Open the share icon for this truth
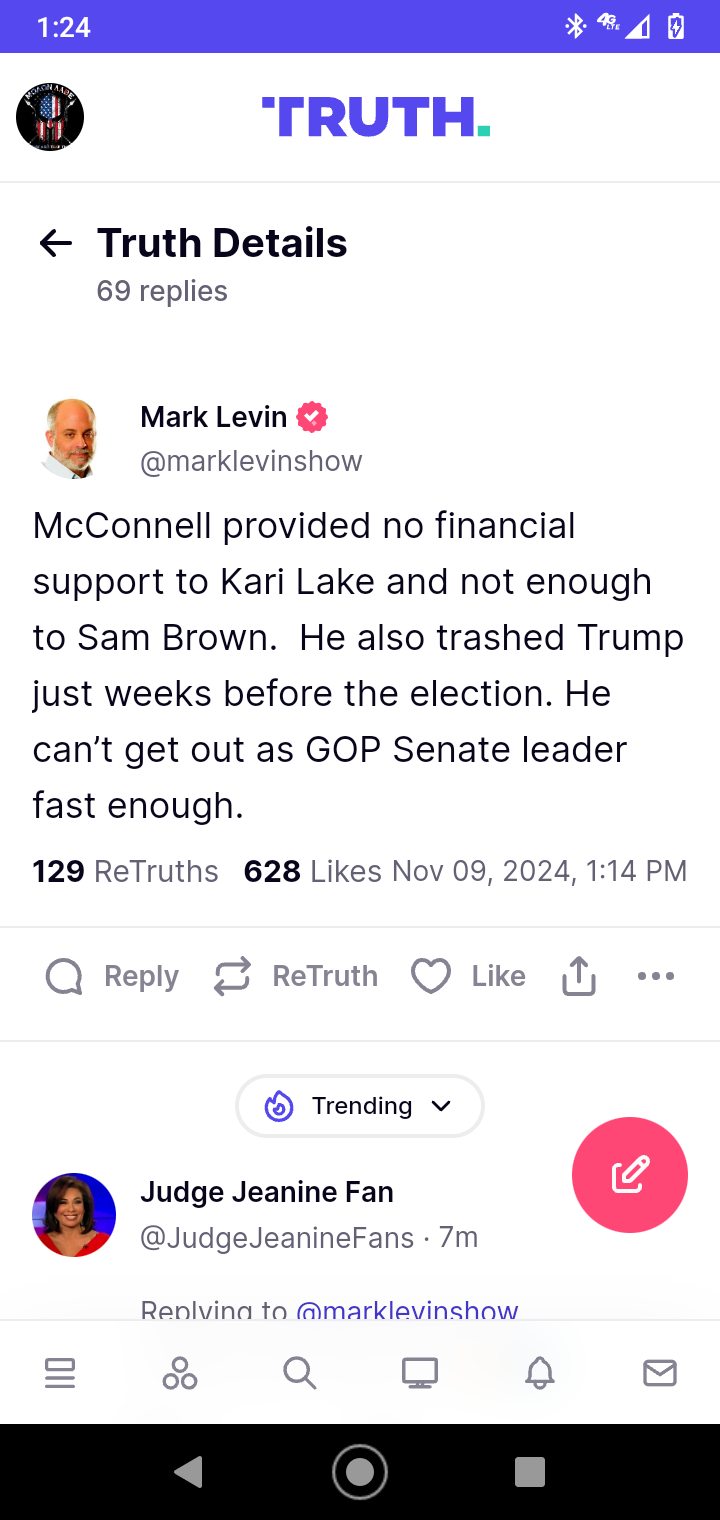Image resolution: width=720 pixels, height=1520 pixels. pos(579,976)
